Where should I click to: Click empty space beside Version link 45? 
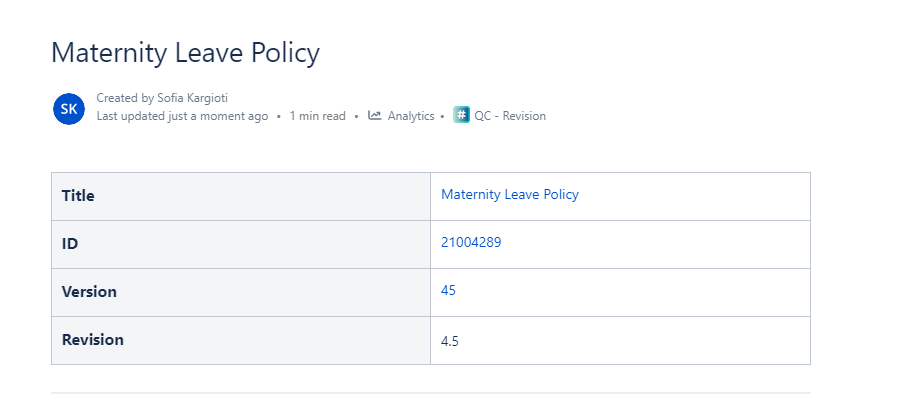tap(640, 291)
